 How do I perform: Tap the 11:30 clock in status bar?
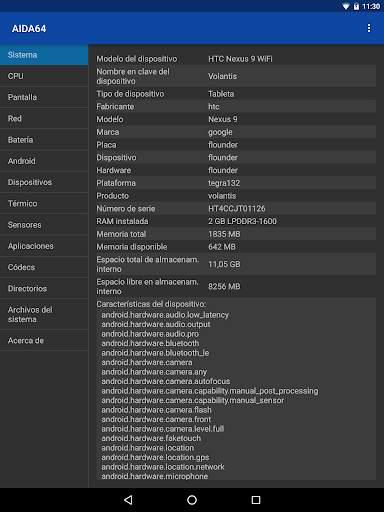371,6
